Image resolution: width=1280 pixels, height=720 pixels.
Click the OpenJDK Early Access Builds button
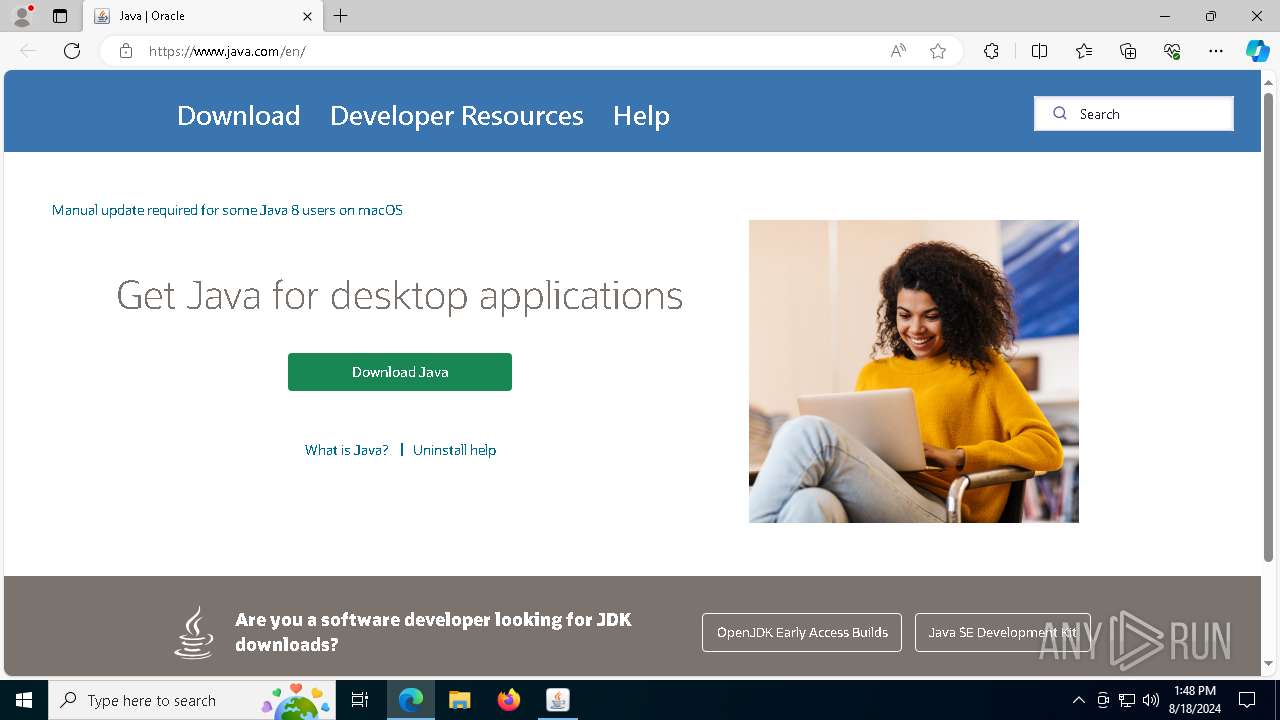point(802,632)
